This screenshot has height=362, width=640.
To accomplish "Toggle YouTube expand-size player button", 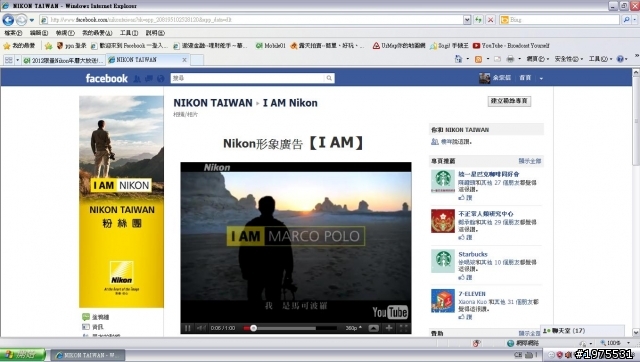I will [373, 328].
